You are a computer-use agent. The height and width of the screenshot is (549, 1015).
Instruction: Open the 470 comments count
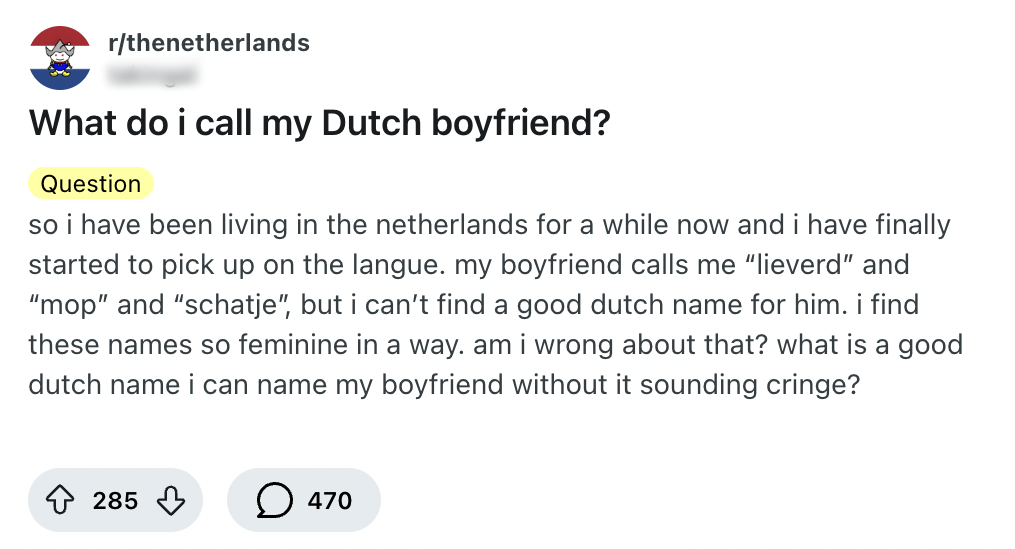click(x=329, y=500)
